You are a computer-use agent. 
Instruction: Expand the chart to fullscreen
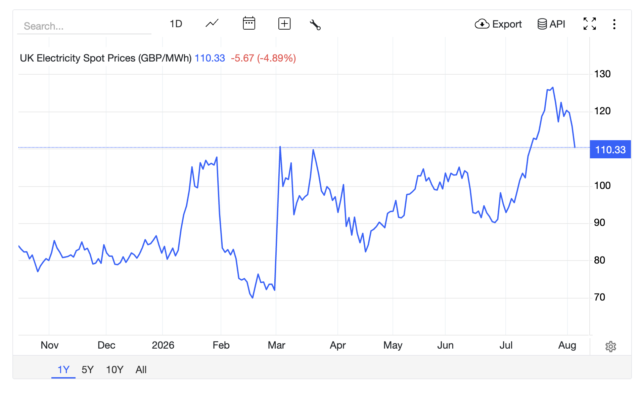tap(589, 24)
